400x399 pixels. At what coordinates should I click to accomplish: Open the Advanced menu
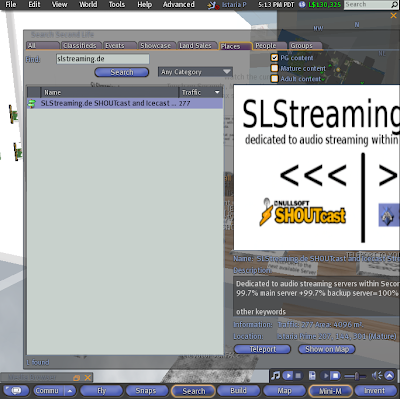coord(179,4)
